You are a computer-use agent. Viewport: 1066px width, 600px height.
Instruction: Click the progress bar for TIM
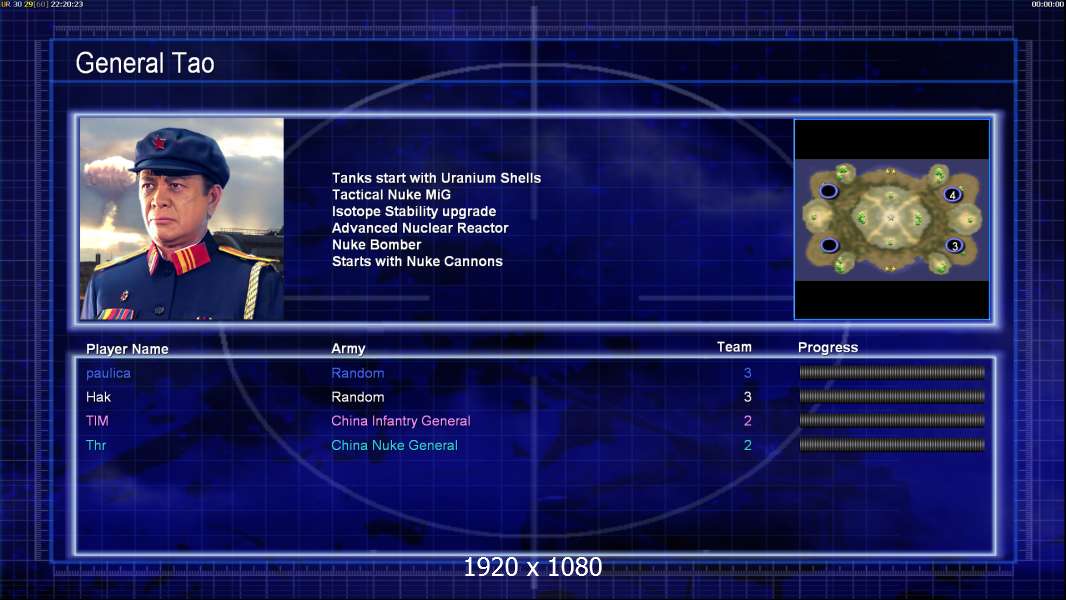[x=892, y=421]
